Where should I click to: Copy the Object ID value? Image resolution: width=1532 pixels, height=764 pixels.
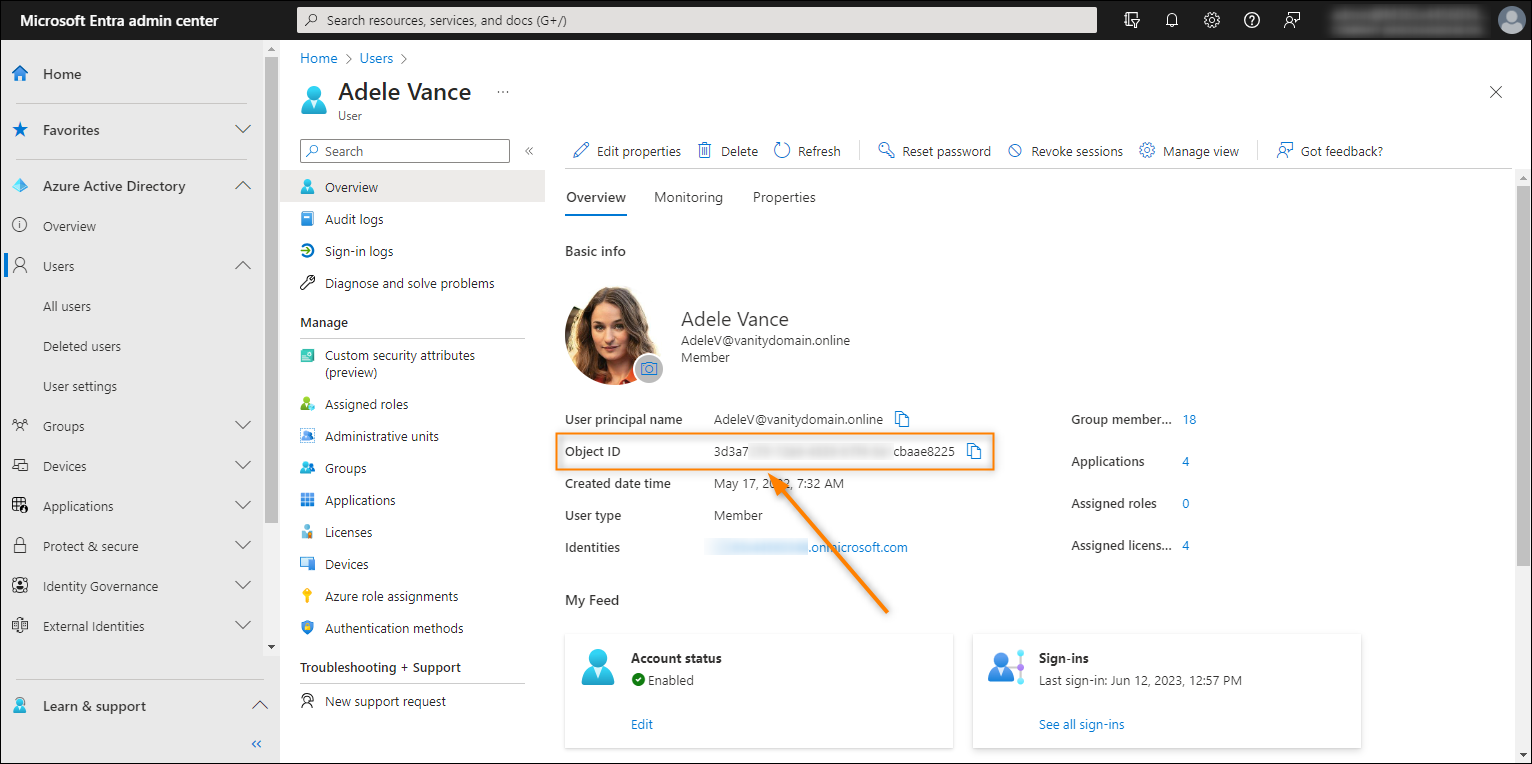974,452
